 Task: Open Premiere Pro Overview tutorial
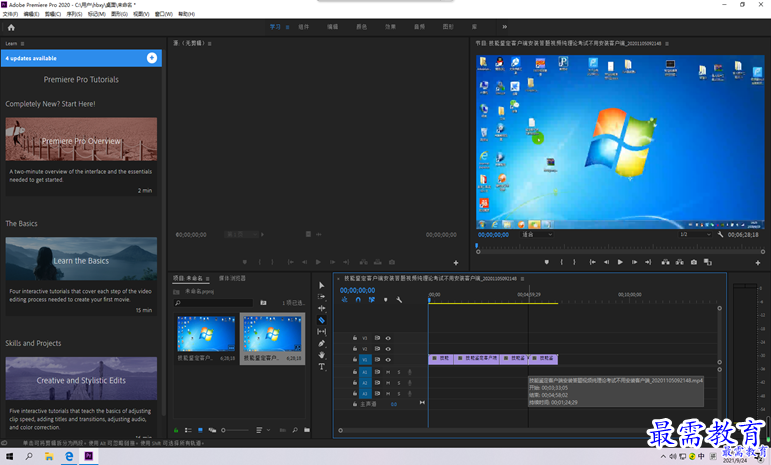[81, 139]
